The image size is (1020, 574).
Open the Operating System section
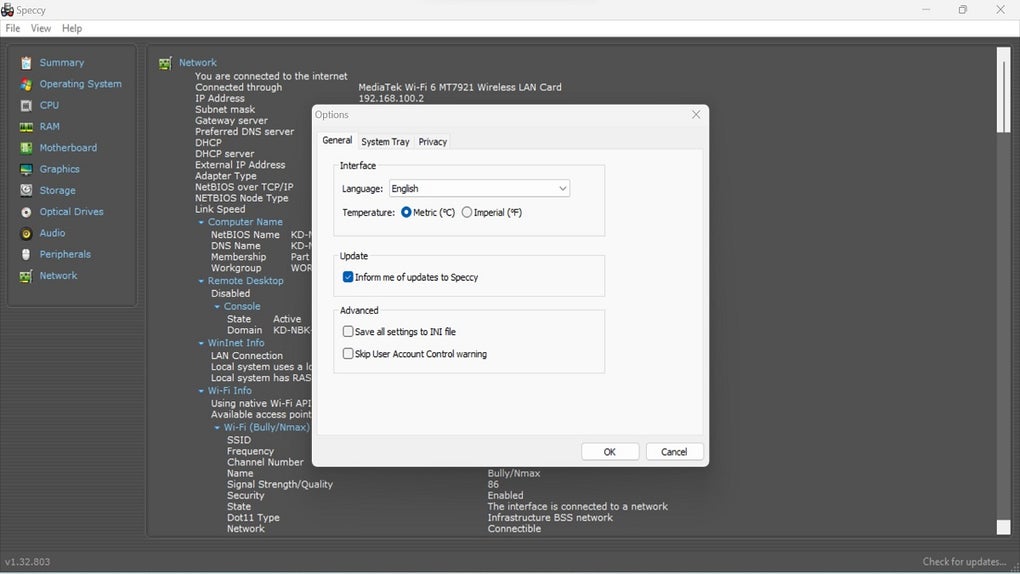click(x=81, y=84)
